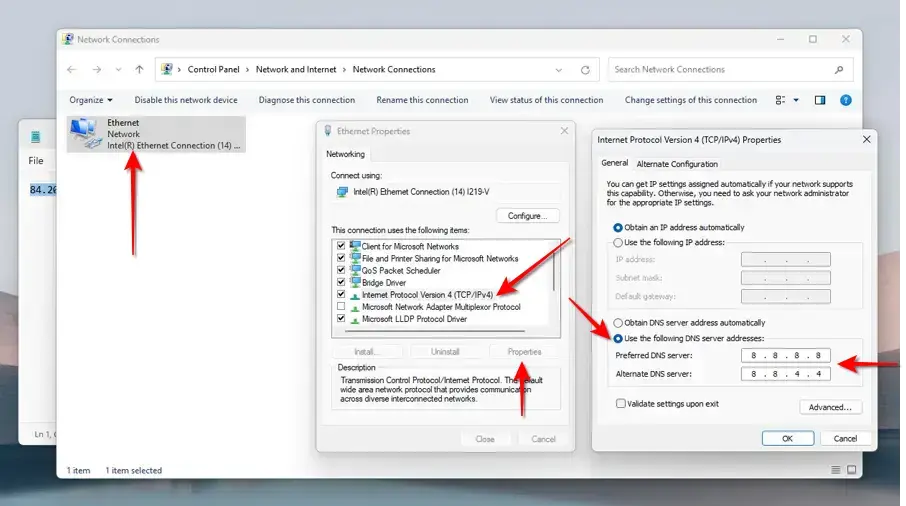Click the search magnifier icon

(x=839, y=69)
